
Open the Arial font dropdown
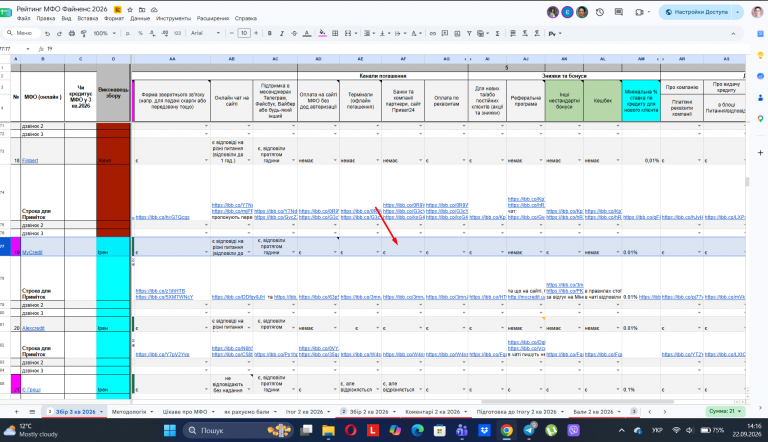click(205, 33)
